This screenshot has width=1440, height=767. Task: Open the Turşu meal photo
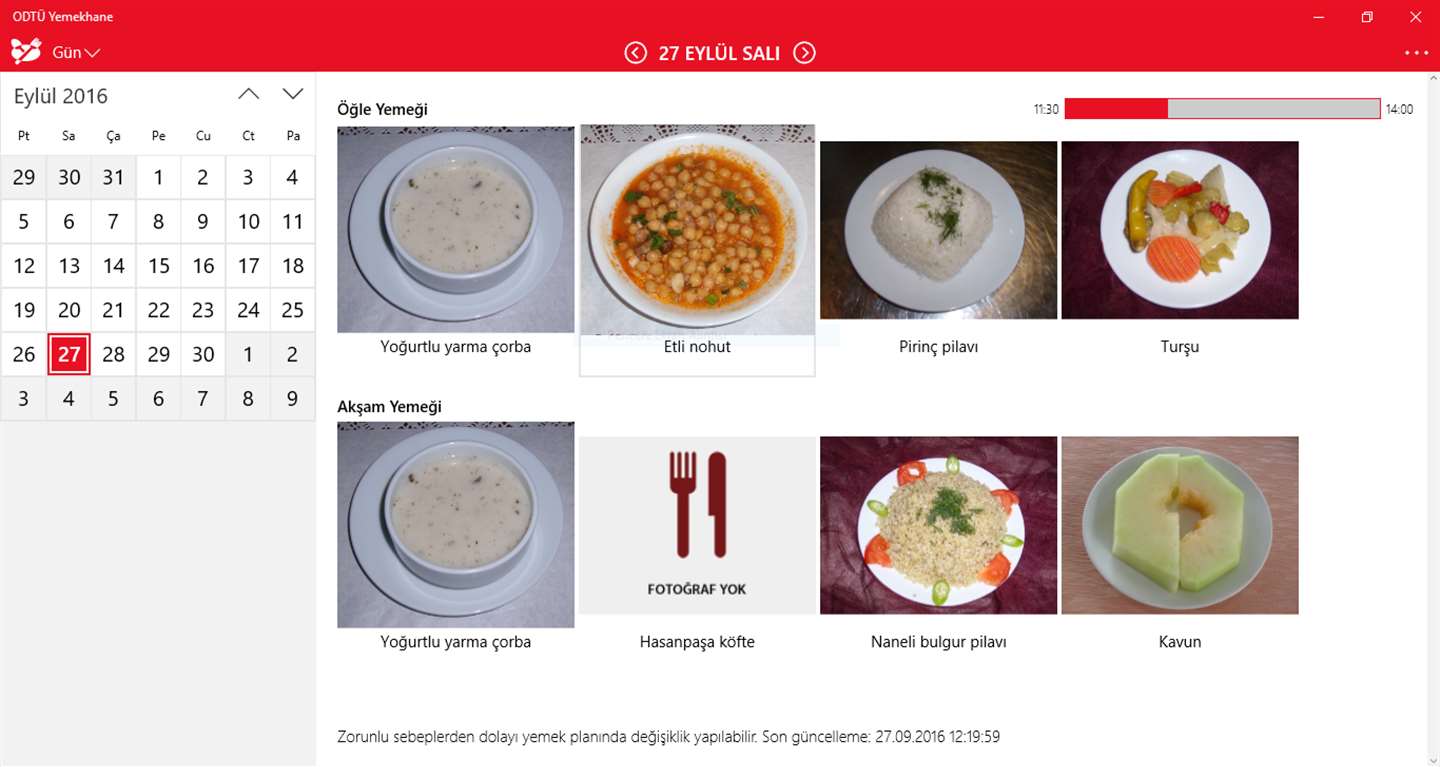coord(1180,230)
